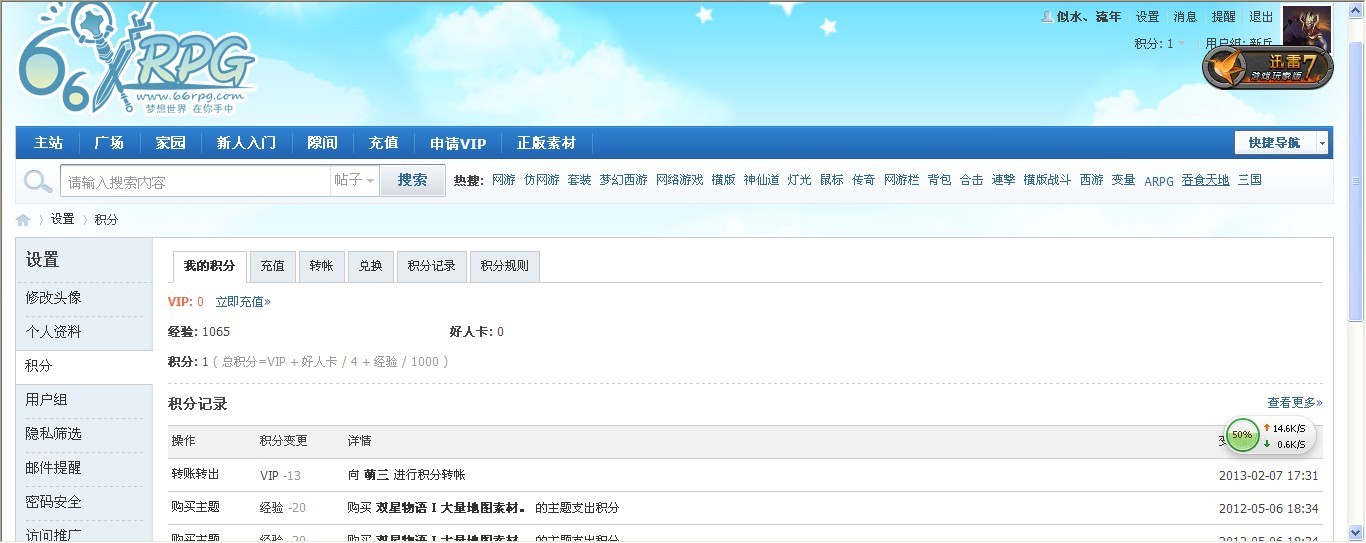This screenshot has width=1366, height=543.
Task: Open 申请VIP in navigation bar
Action: tap(458, 143)
